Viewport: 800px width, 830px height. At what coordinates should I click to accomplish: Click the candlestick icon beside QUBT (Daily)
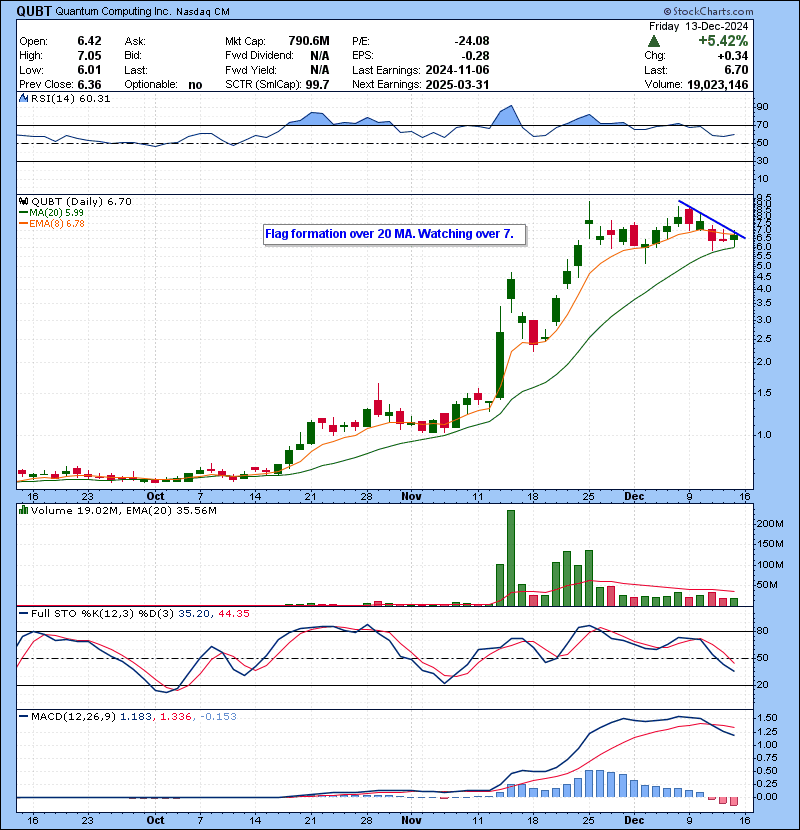click(23, 201)
